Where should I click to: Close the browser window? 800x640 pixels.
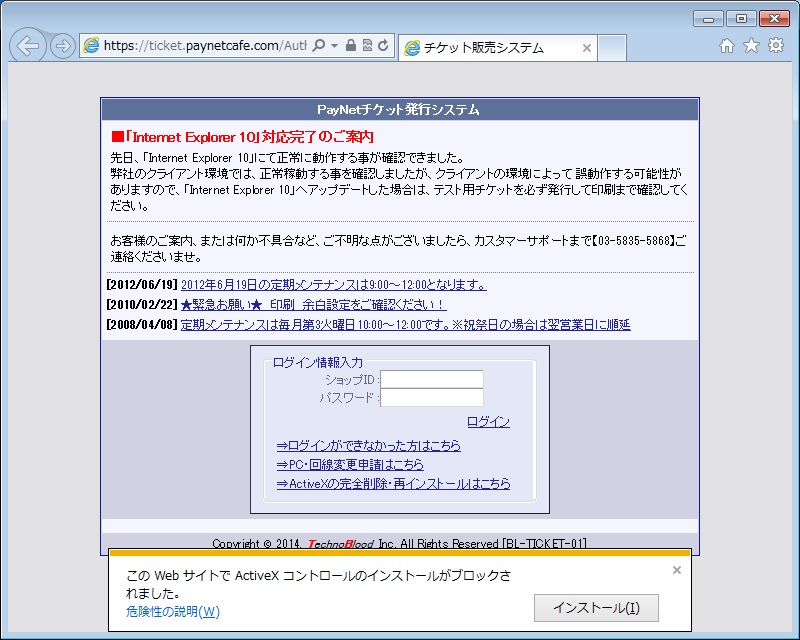click(x=774, y=19)
